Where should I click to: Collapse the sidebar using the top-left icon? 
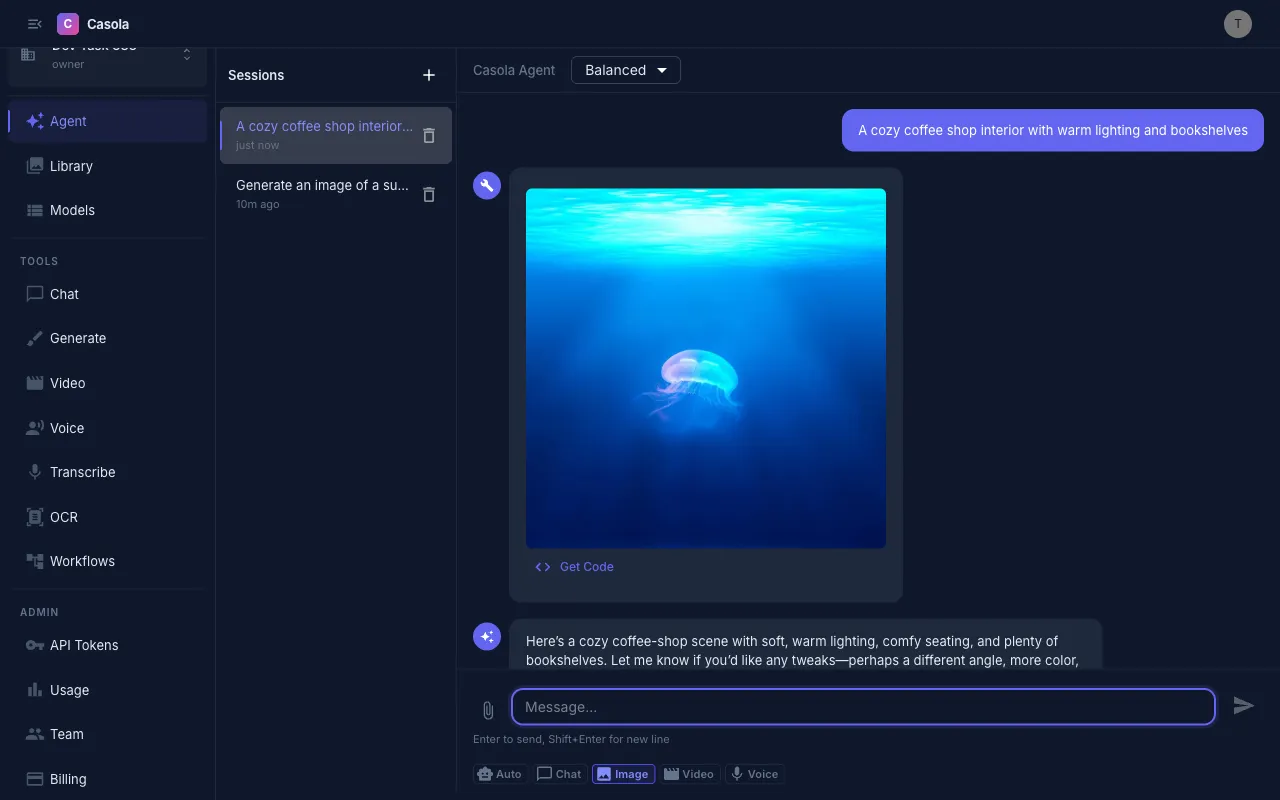[34, 23]
